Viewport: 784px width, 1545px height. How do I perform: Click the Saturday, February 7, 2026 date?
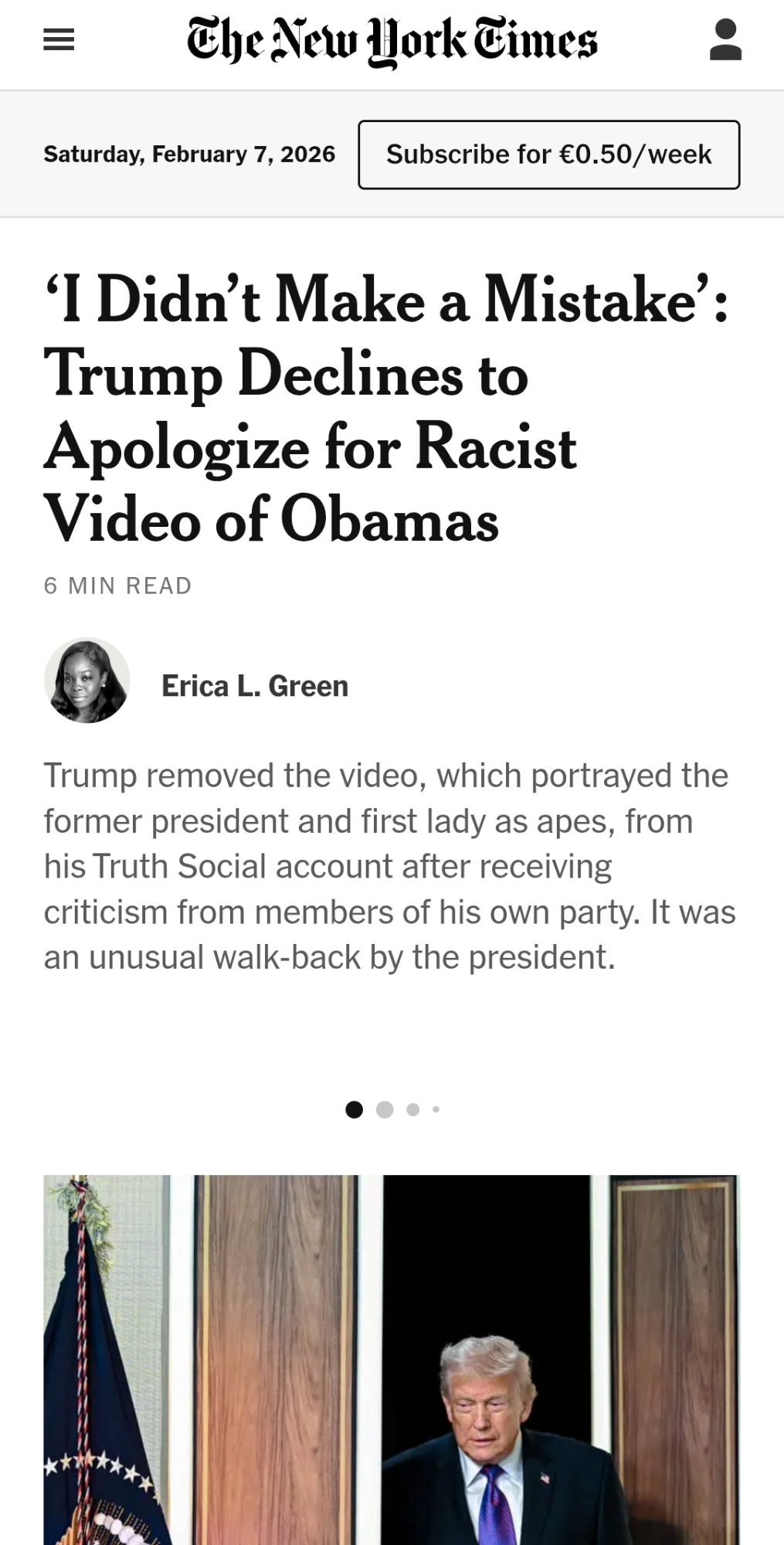(x=189, y=154)
